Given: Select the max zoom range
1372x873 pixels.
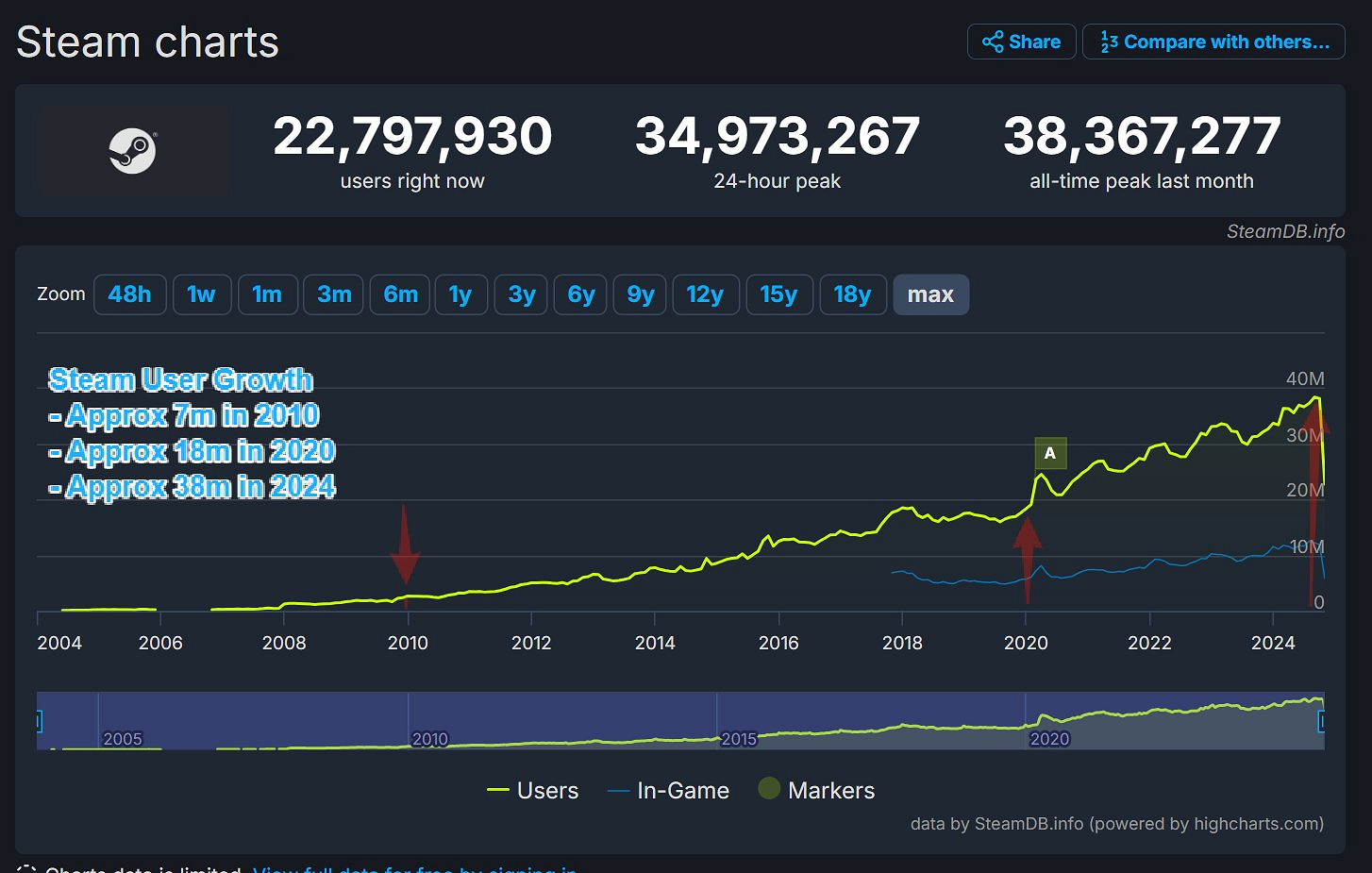Looking at the screenshot, I should tap(931, 294).
